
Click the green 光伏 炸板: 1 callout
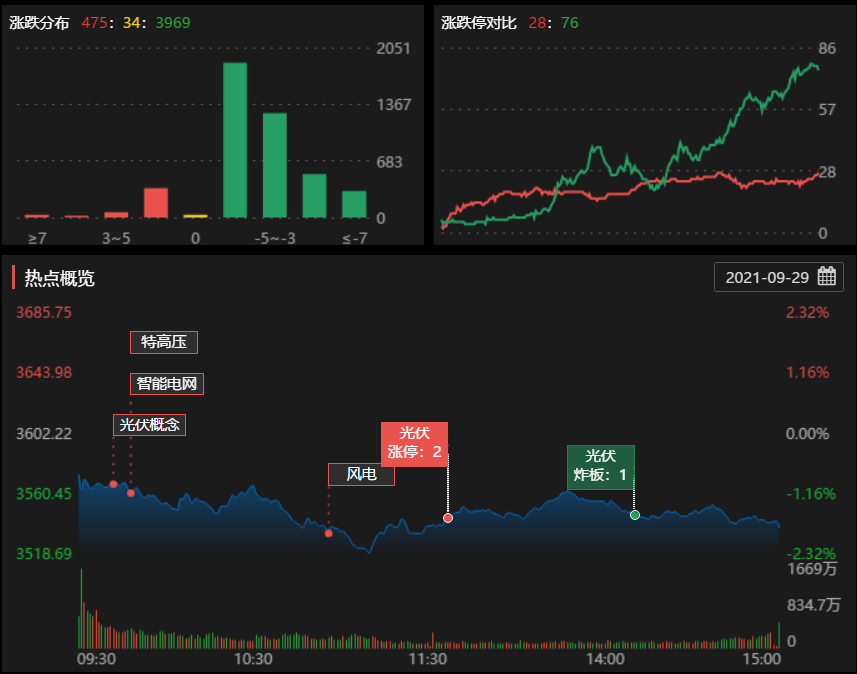pos(600,466)
